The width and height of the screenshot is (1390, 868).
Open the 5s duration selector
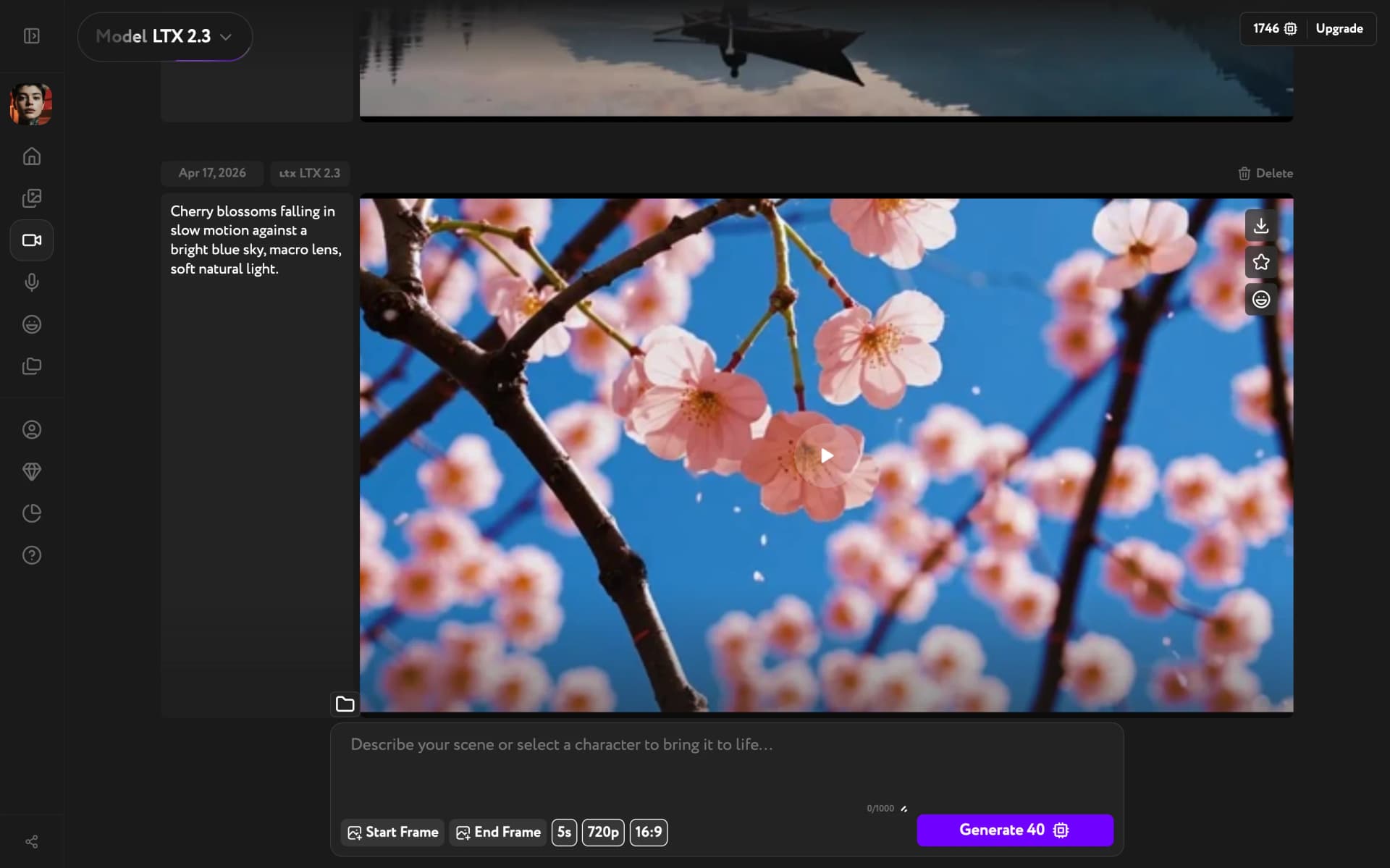pos(564,832)
